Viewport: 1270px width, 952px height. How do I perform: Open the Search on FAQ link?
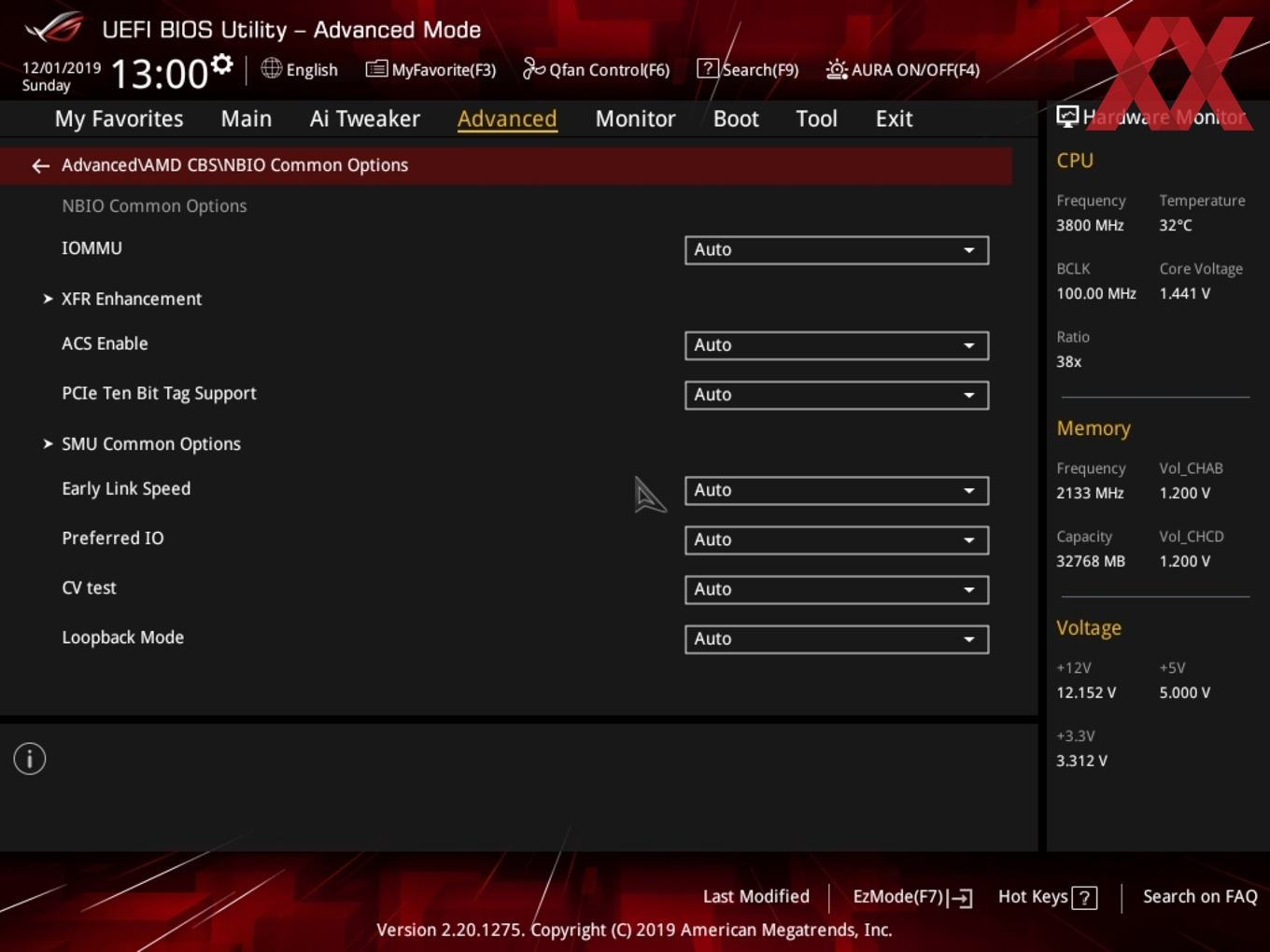click(x=1200, y=896)
